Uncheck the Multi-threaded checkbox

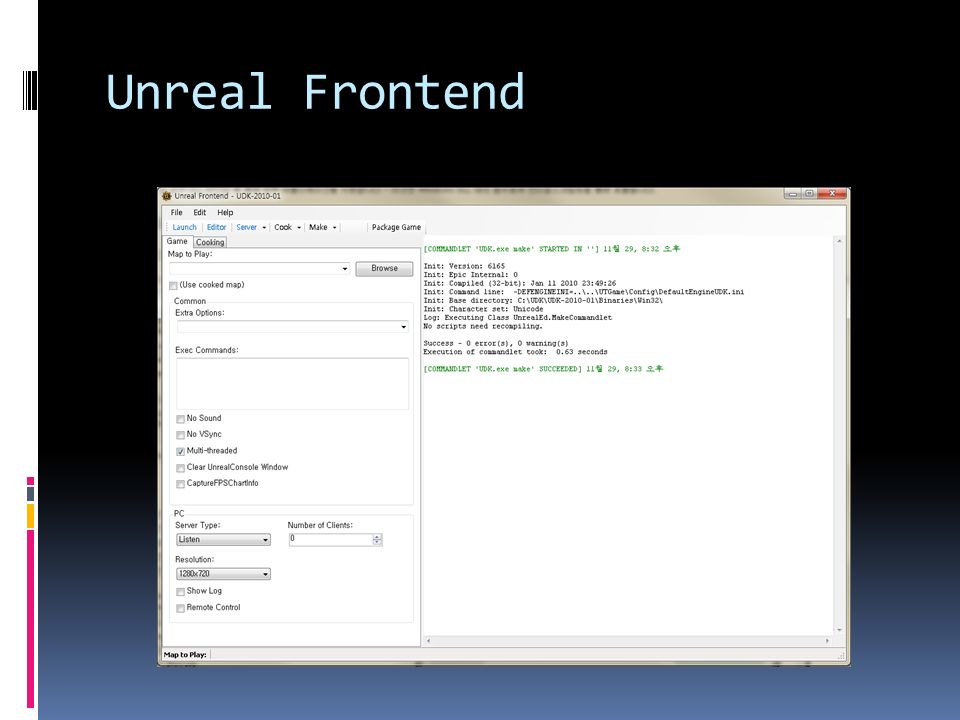(x=181, y=451)
